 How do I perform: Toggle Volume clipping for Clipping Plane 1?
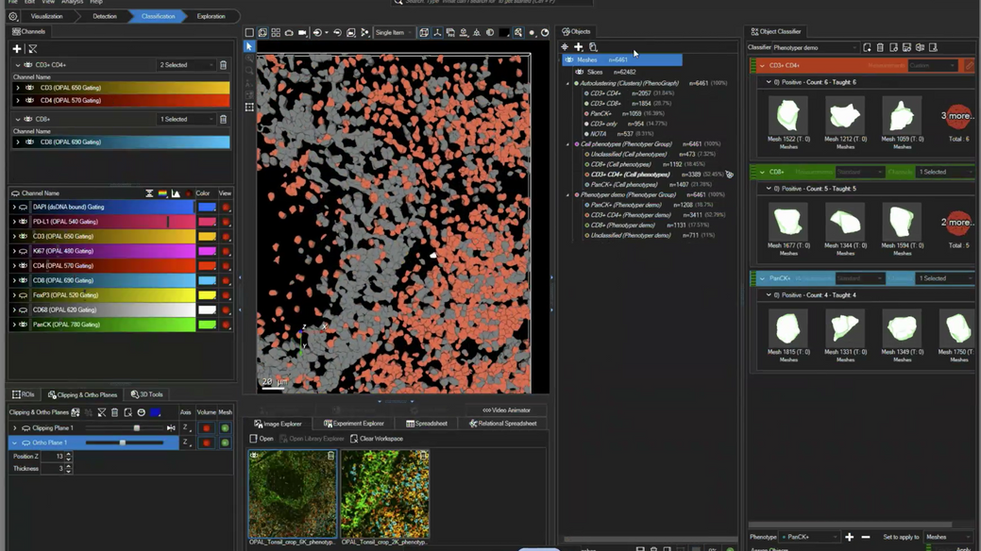[207, 428]
